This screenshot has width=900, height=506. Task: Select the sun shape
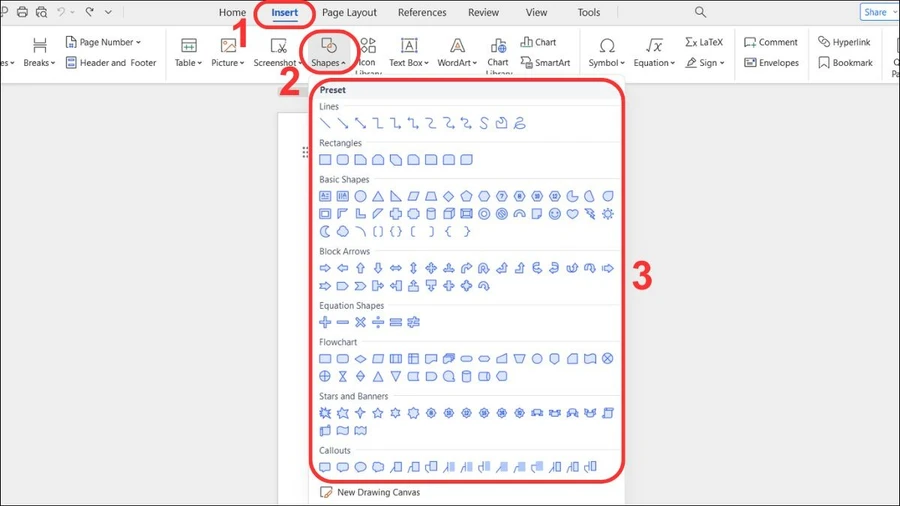(x=607, y=214)
